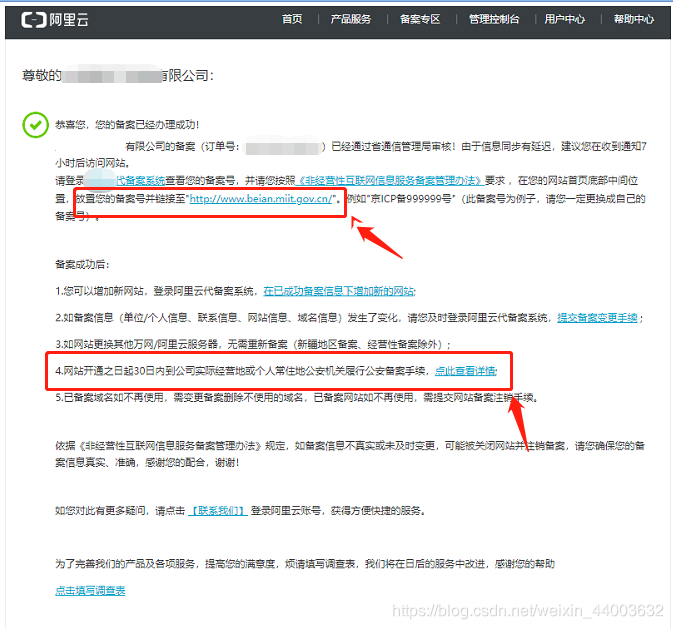The height and width of the screenshot is (629, 673).
Task: Open the 产品服务 menu item
Action: click(x=351, y=19)
